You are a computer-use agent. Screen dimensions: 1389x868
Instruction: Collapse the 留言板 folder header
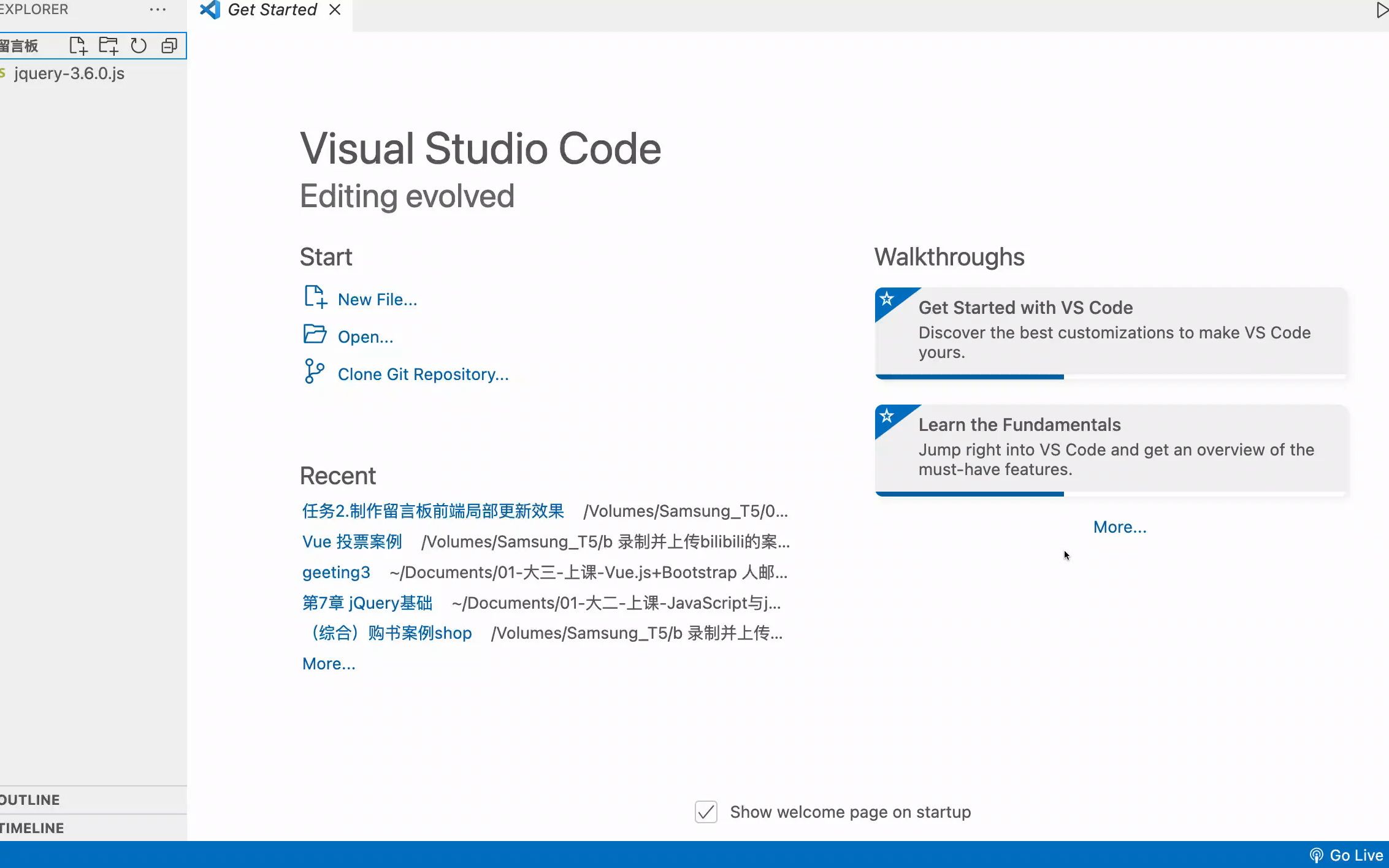(x=20, y=46)
